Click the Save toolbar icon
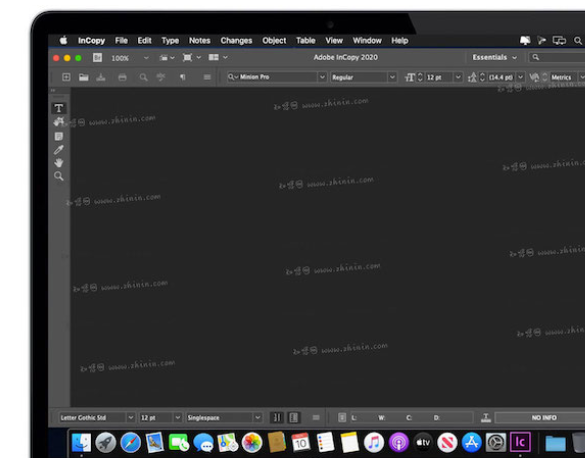The width and height of the screenshot is (585, 458). pos(101,77)
